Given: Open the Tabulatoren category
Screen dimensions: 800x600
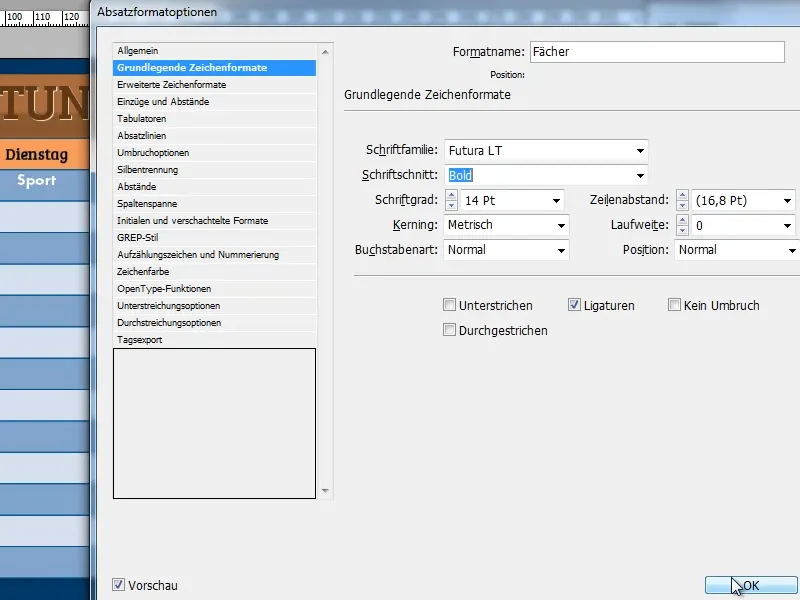Looking at the screenshot, I should pyautogui.click(x=214, y=119).
